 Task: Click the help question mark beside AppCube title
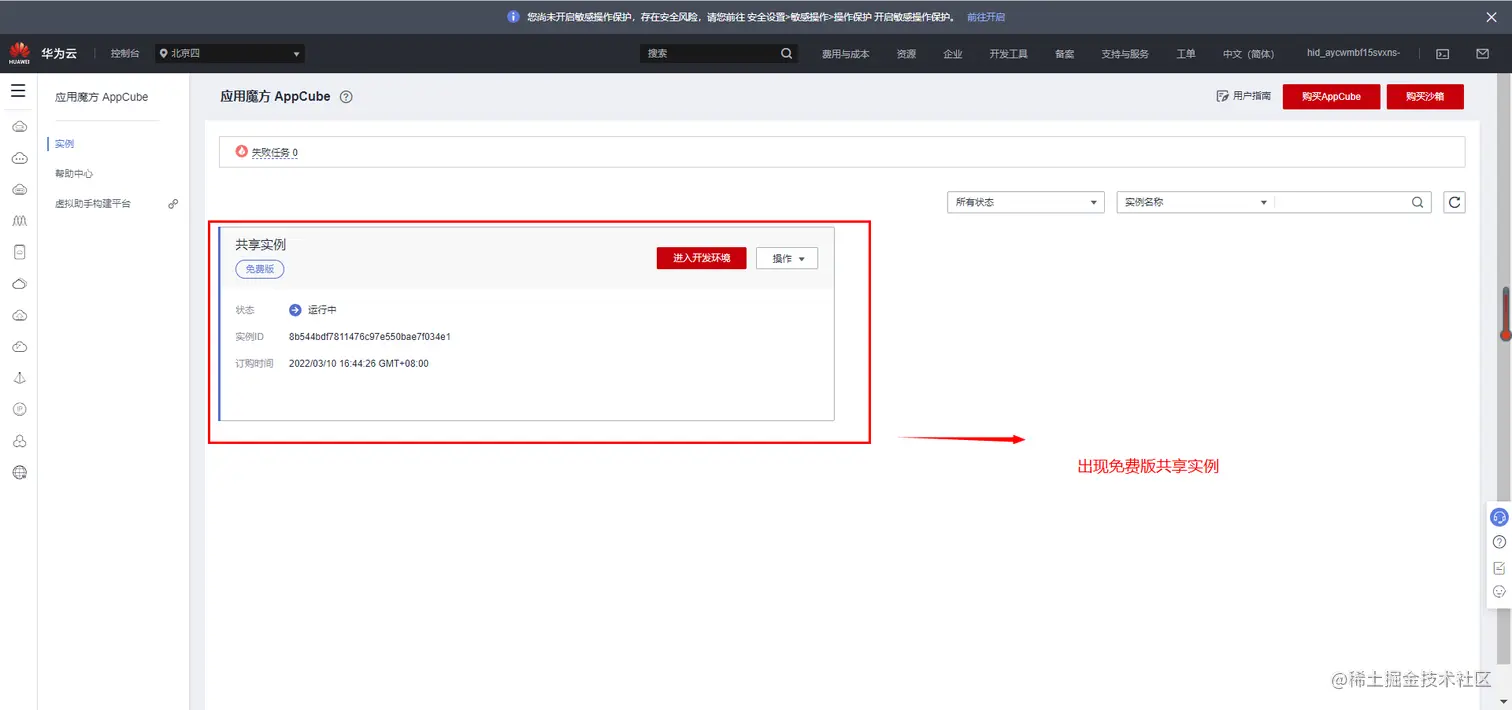pos(346,97)
